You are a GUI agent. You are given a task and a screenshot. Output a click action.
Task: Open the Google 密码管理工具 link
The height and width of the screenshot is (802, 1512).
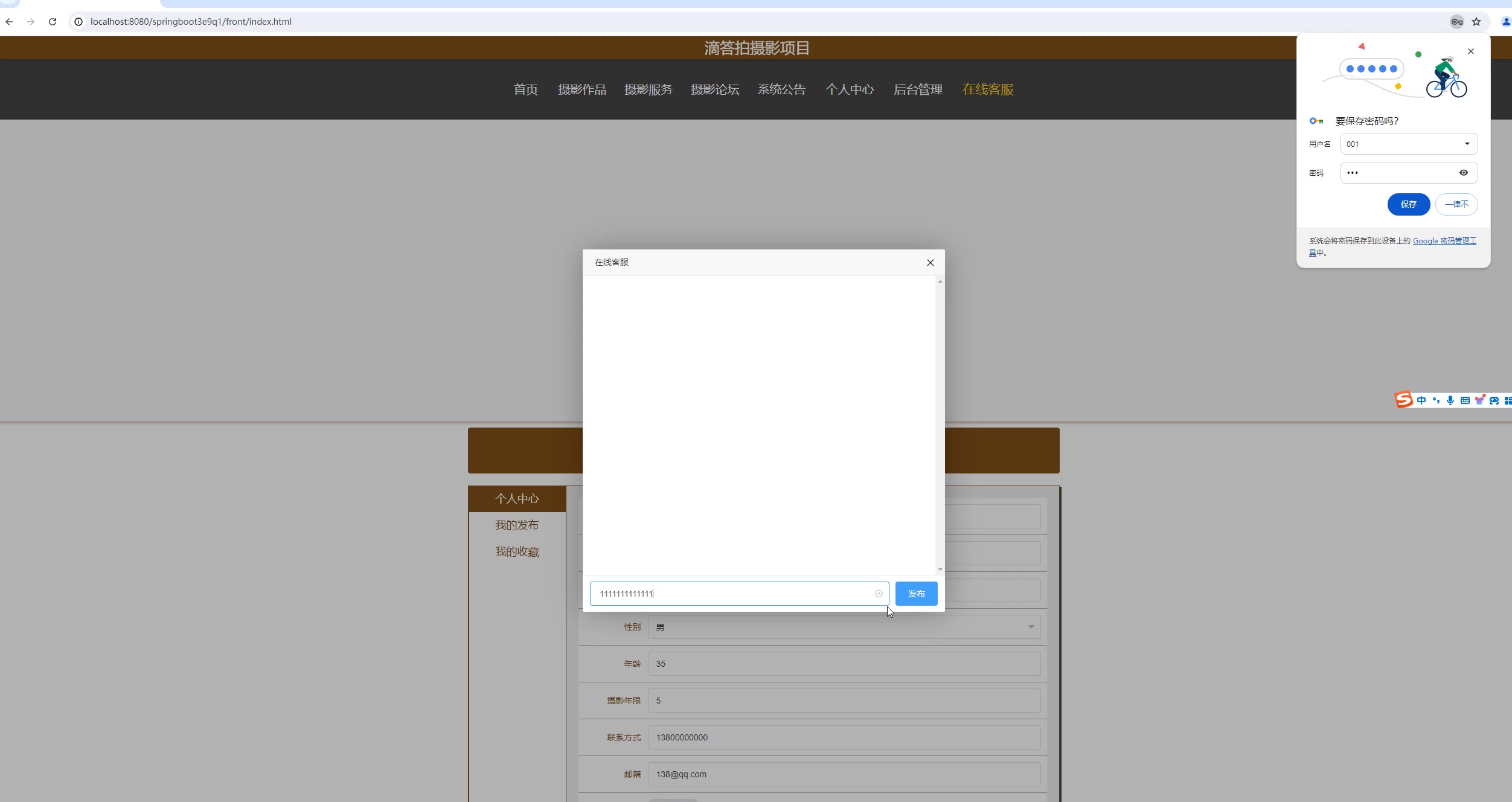(1444, 241)
